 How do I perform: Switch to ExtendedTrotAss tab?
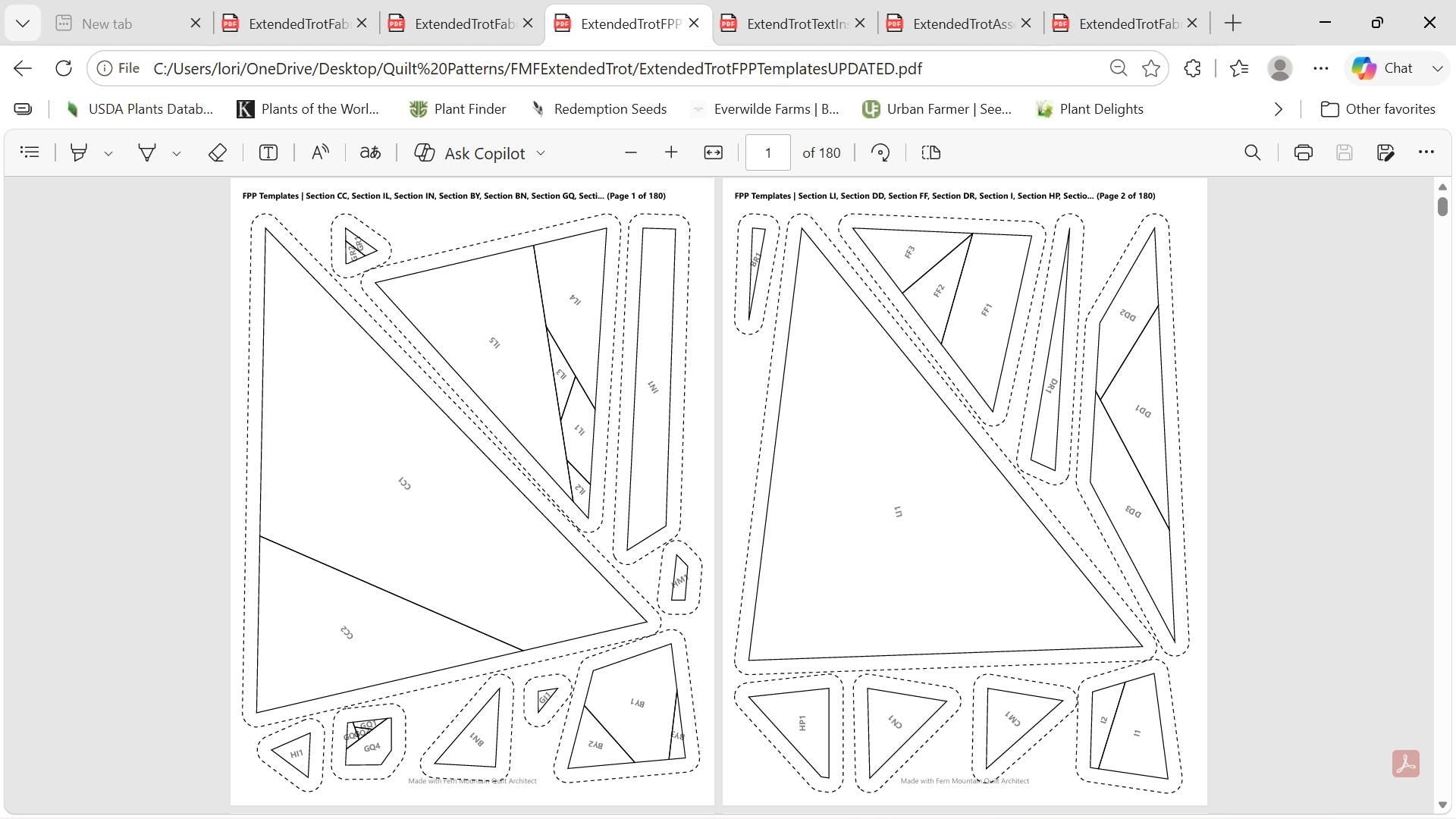point(951,24)
